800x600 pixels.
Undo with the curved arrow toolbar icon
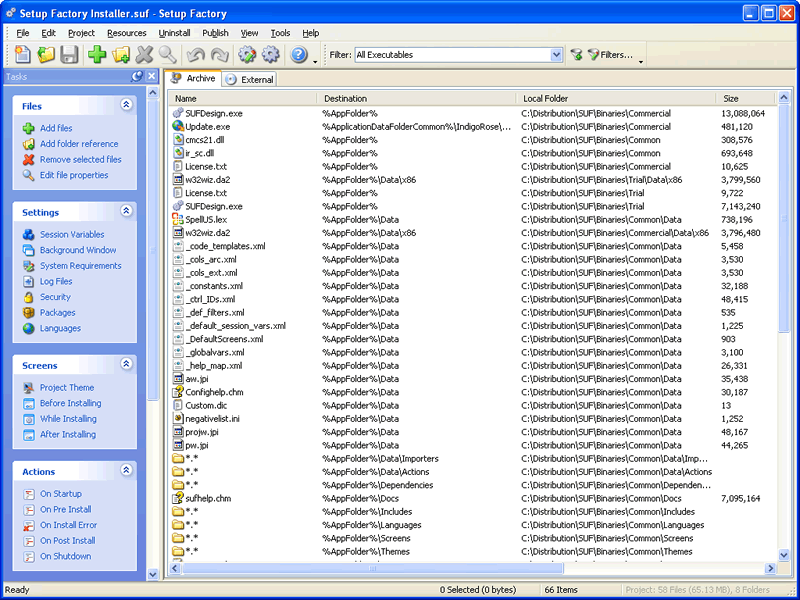pyautogui.click(x=194, y=54)
